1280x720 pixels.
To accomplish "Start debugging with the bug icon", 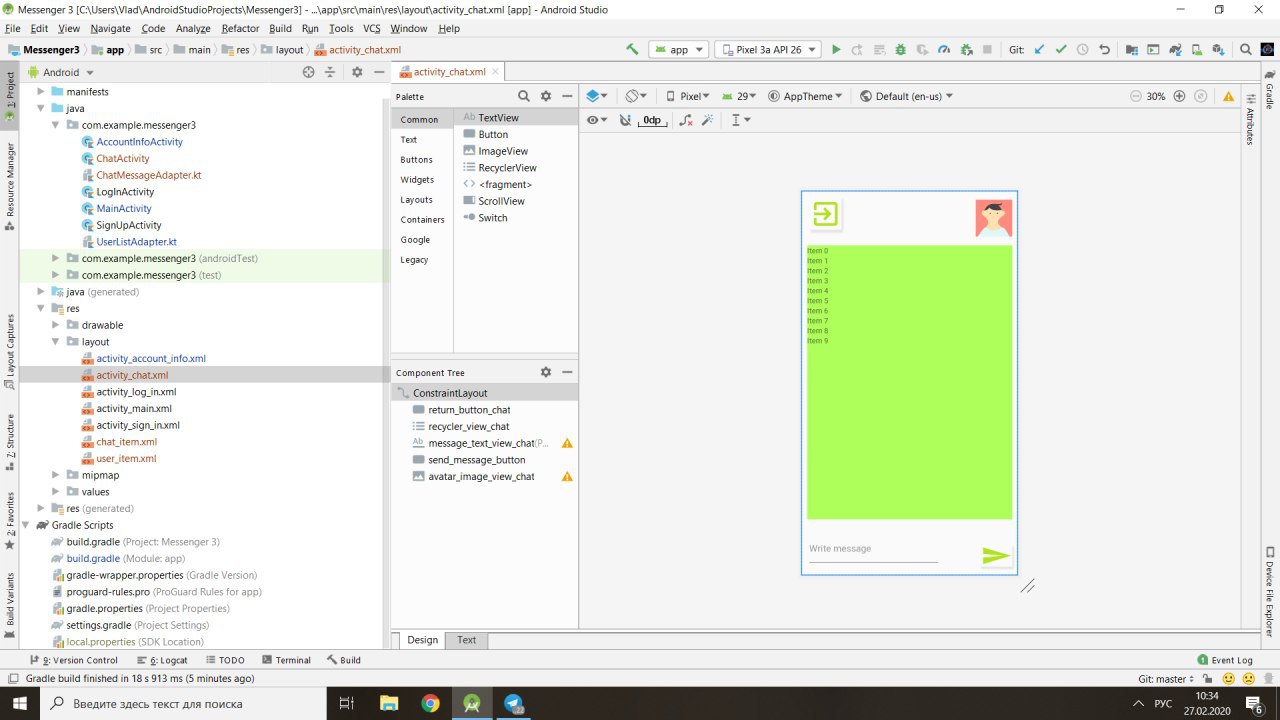I will tap(900, 49).
